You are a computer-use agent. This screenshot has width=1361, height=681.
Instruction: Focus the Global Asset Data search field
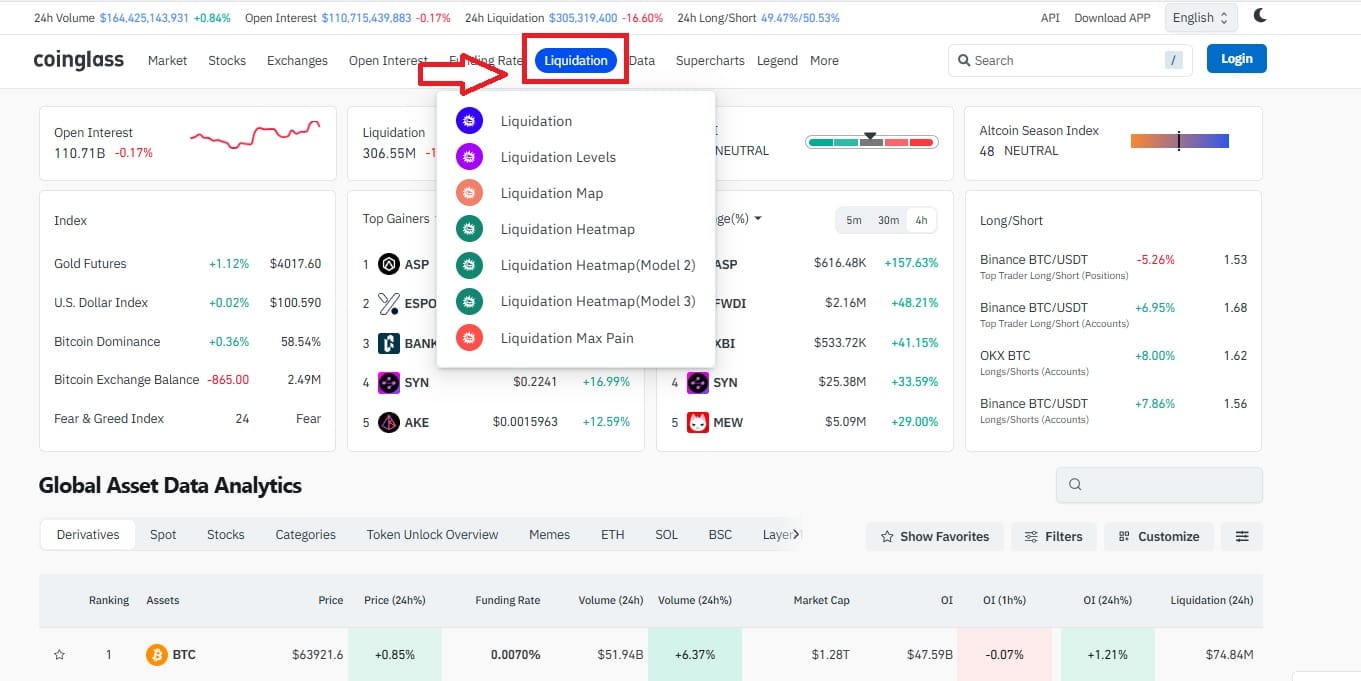click(1159, 485)
